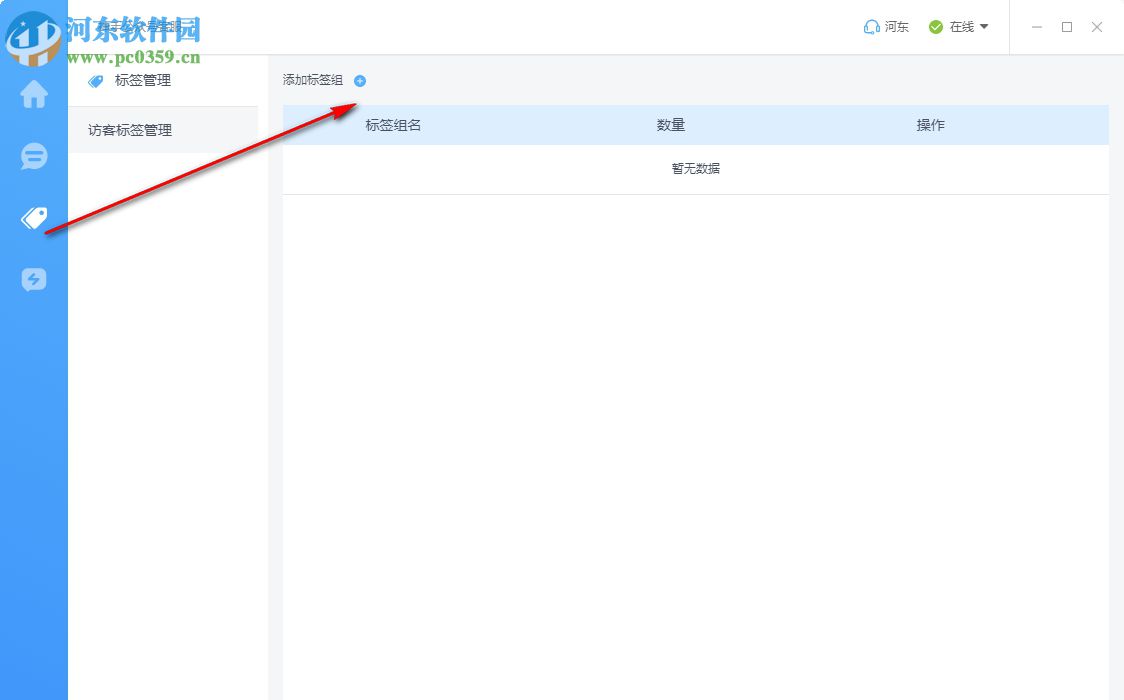This screenshot has width=1124, height=700.
Task: Click the 数量 column header
Action: pyautogui.click(x=671, y=125)
